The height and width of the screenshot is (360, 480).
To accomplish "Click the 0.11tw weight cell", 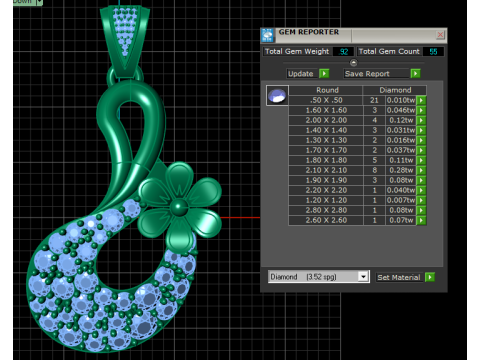I will pyautogui.click(x=401, y=160).
